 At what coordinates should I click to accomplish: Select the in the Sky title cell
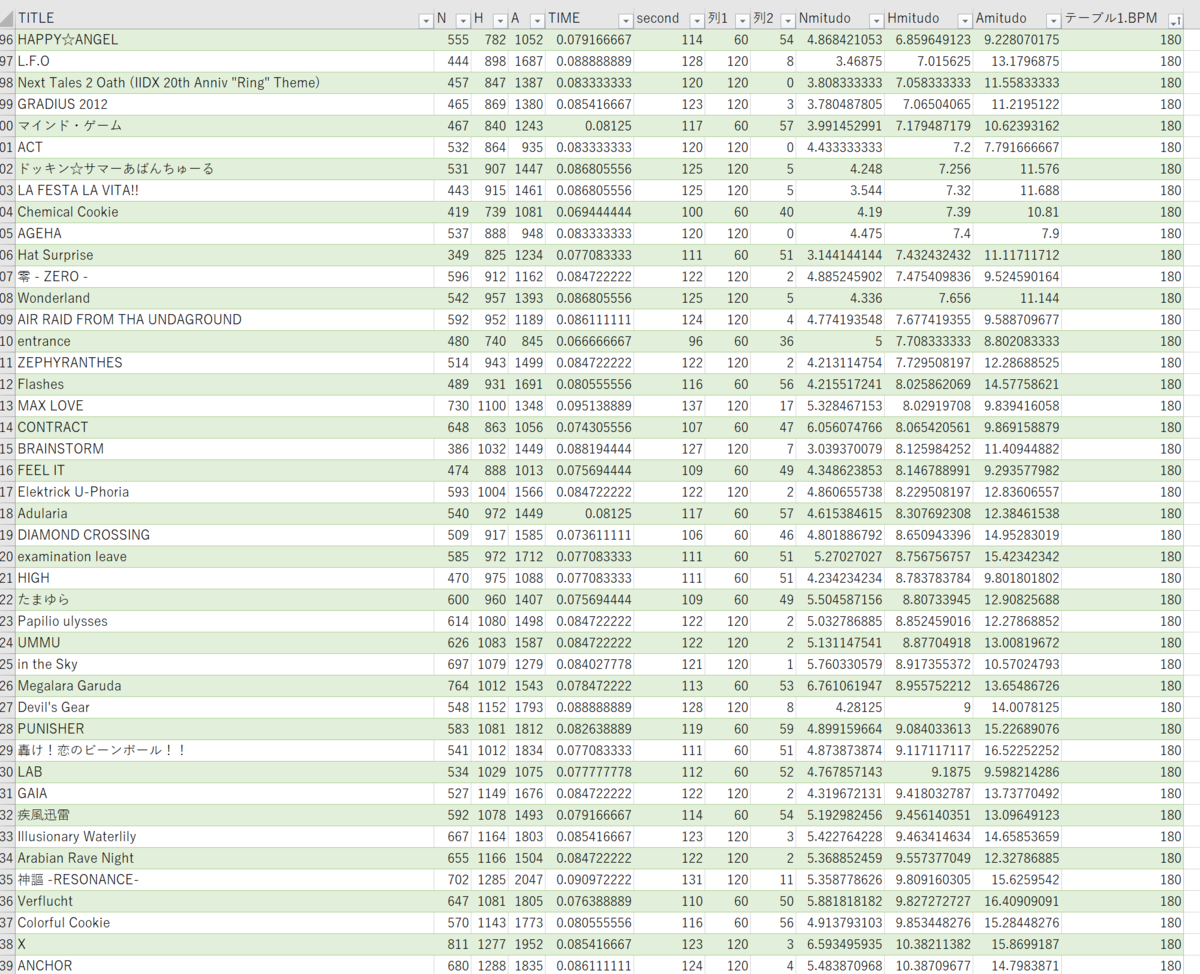pyautogui.click(x=224, y=664)
